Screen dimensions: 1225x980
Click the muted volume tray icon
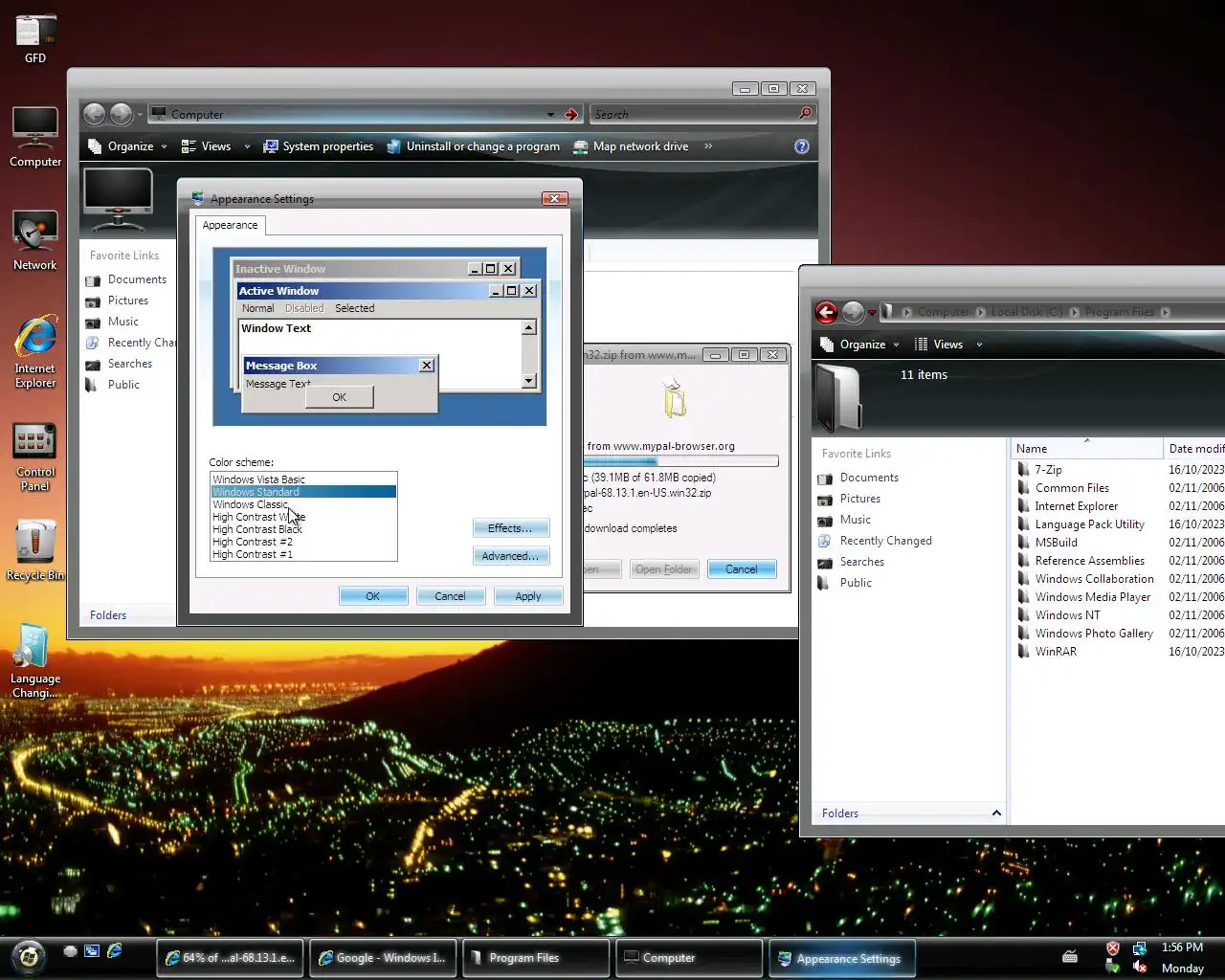click(x=1140, y=967)
